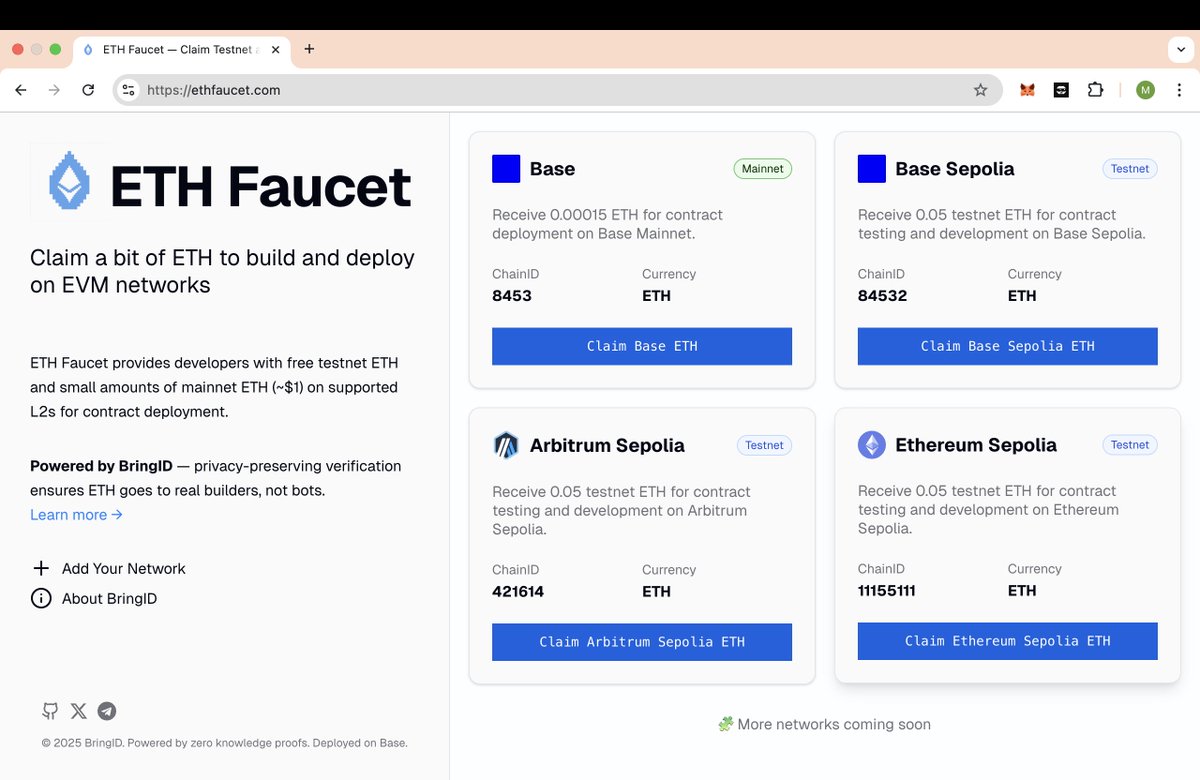1200x780 pixels.
Task: Click Claim Base Sepolia ETH button
Action: [x=1008, y=346]
